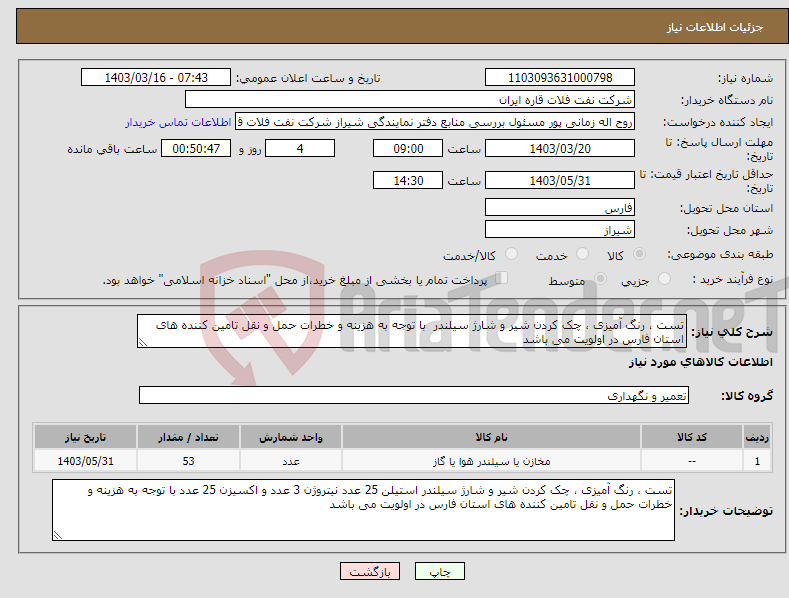This screenshot has width=789, height=598.
Task: Click the remaining time field 00:50:47
Action: 196,148
